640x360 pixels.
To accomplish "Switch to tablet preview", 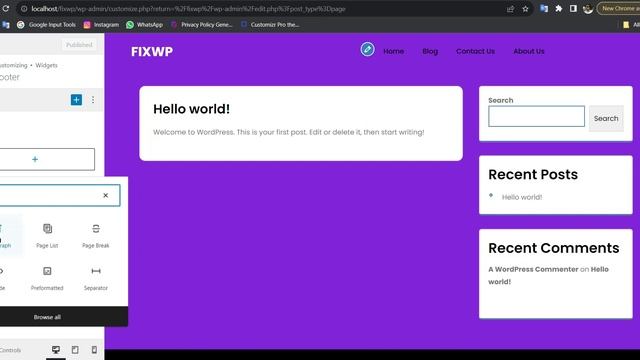I will tap(75, 350).
